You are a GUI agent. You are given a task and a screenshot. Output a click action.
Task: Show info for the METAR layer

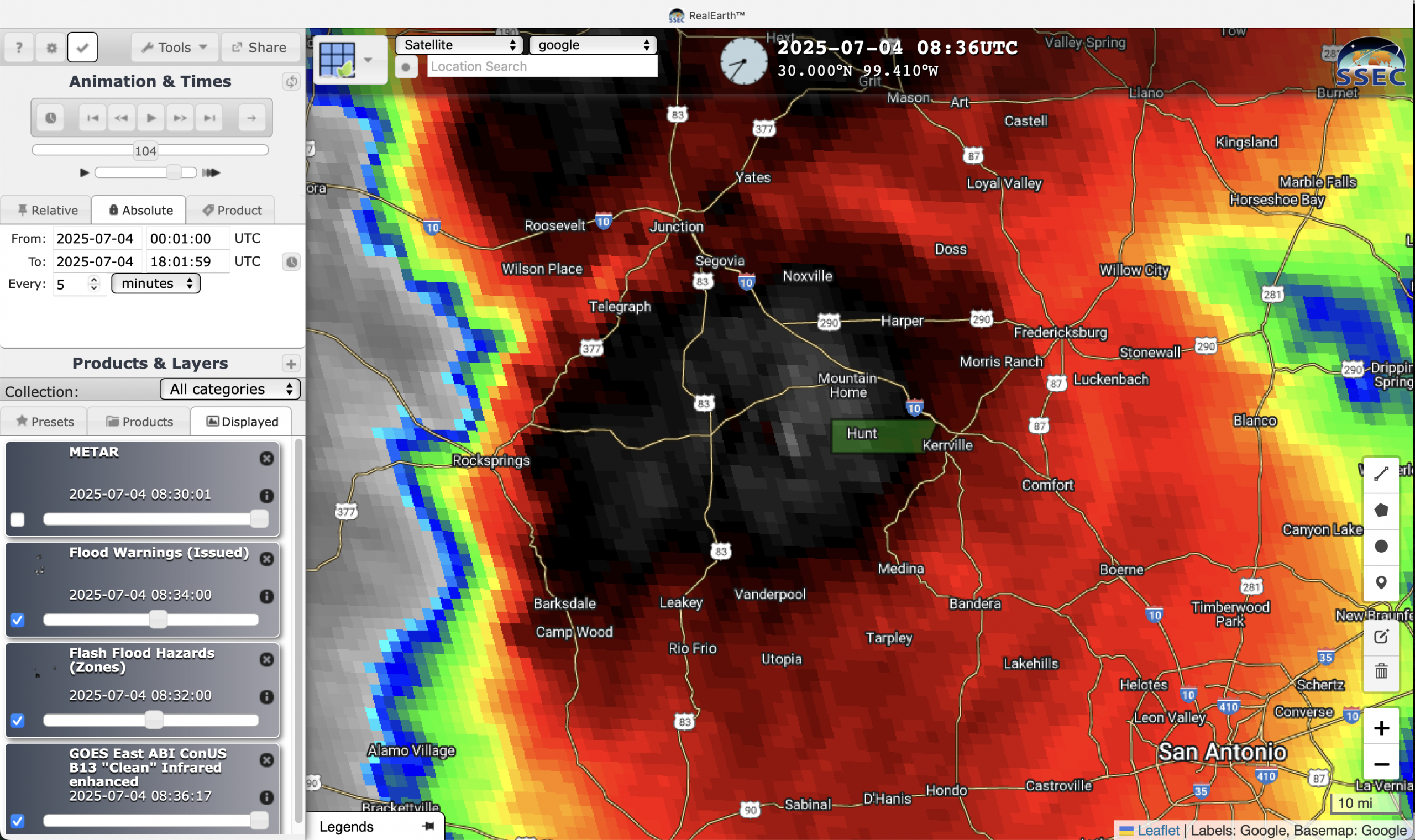click(266, 496)
